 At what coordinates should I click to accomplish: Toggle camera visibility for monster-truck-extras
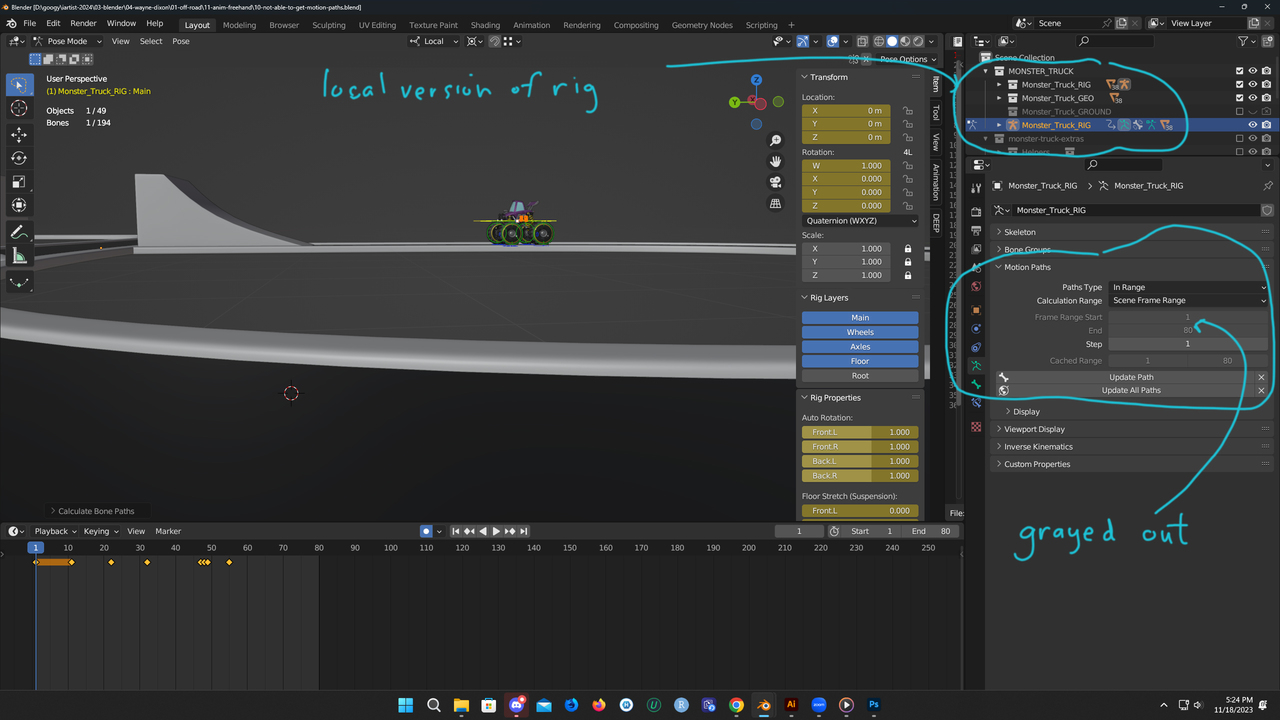click(1266, 139)
